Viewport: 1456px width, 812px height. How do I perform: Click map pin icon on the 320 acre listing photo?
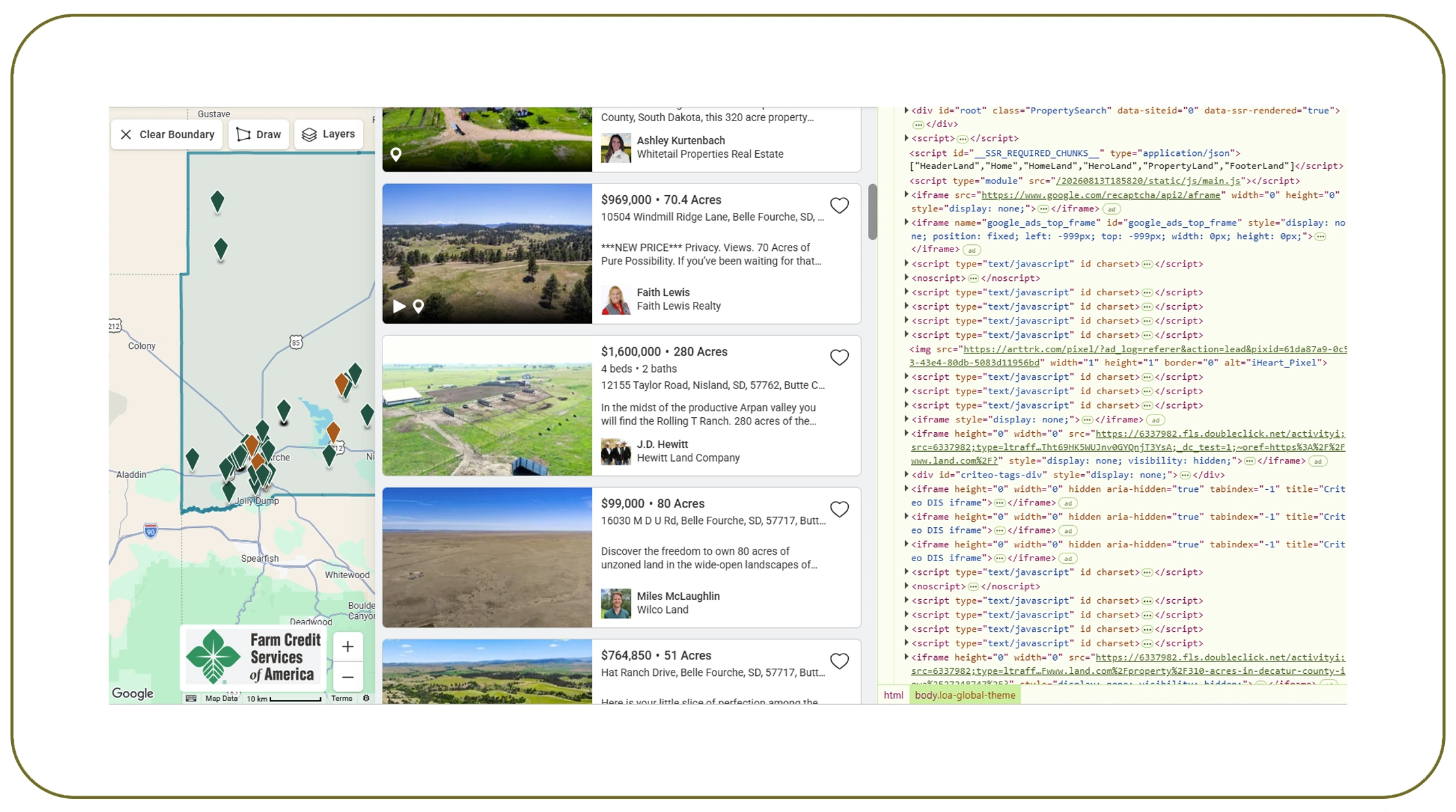(x=396, y=155)
